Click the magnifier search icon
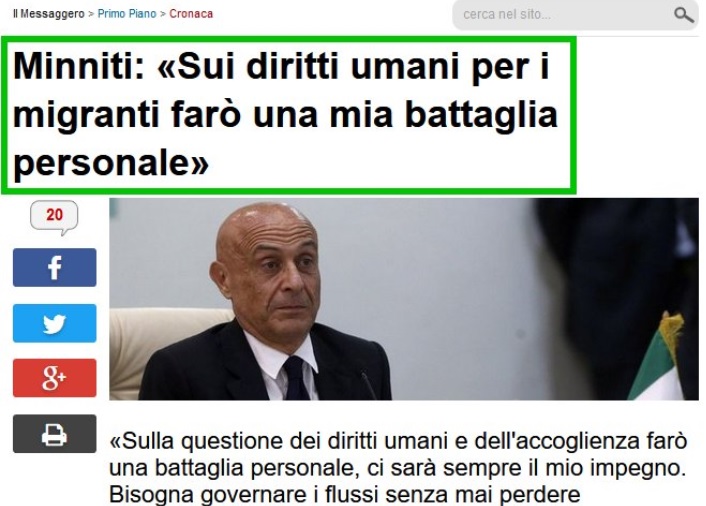Image resolution: width=706 pixels, height=506 pixels. [683, 15]
